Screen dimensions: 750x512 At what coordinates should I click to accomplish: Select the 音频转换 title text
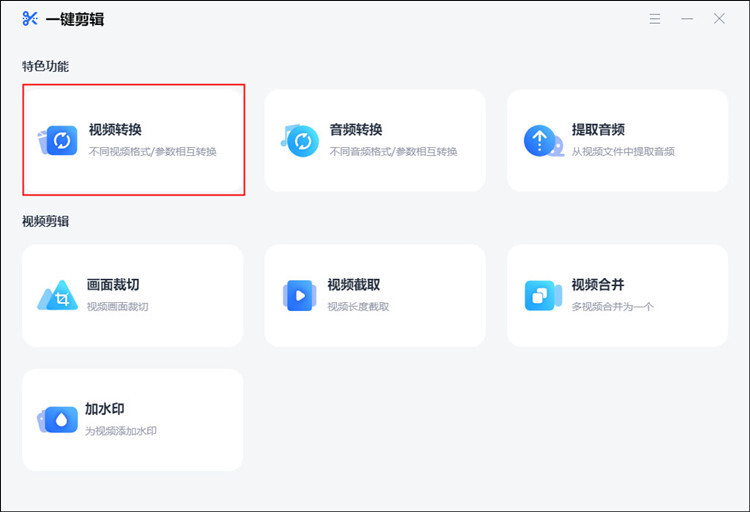click(x=356, y=130)
